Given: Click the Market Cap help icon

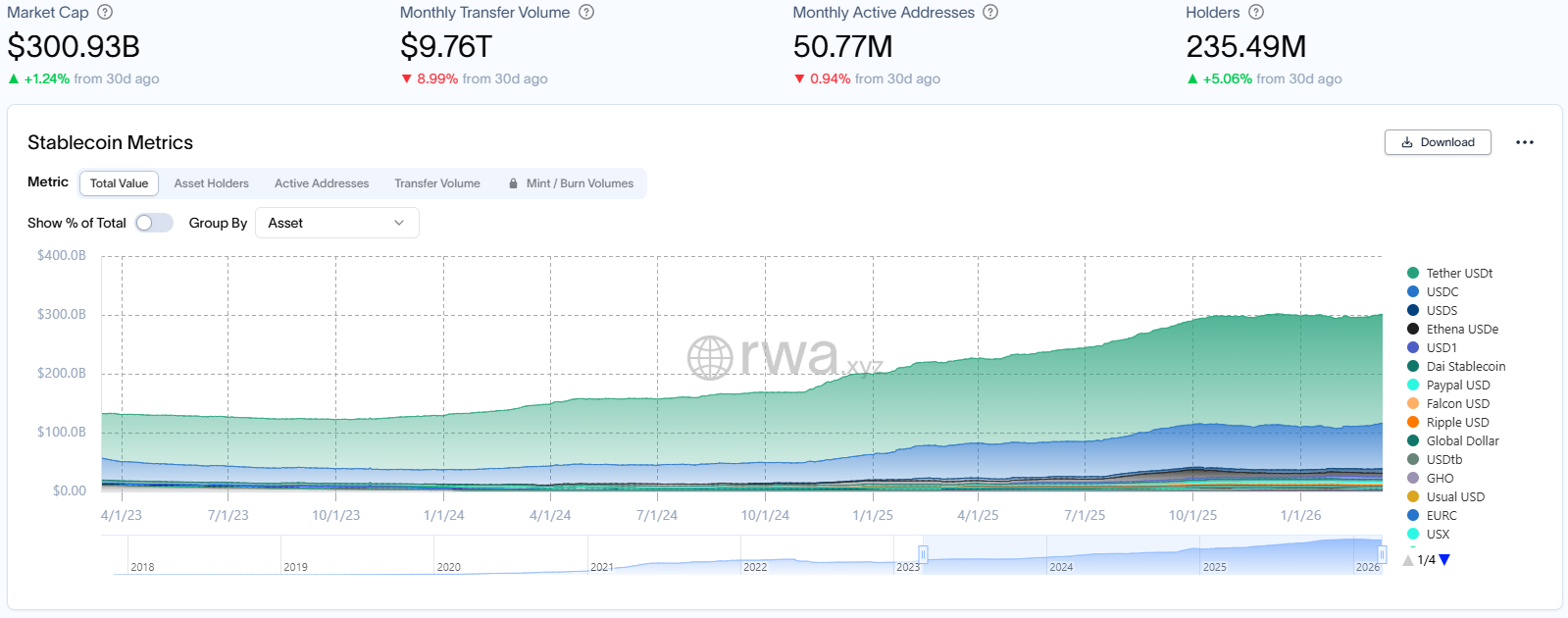Looking at the screenshot, I should pos(105,13).
